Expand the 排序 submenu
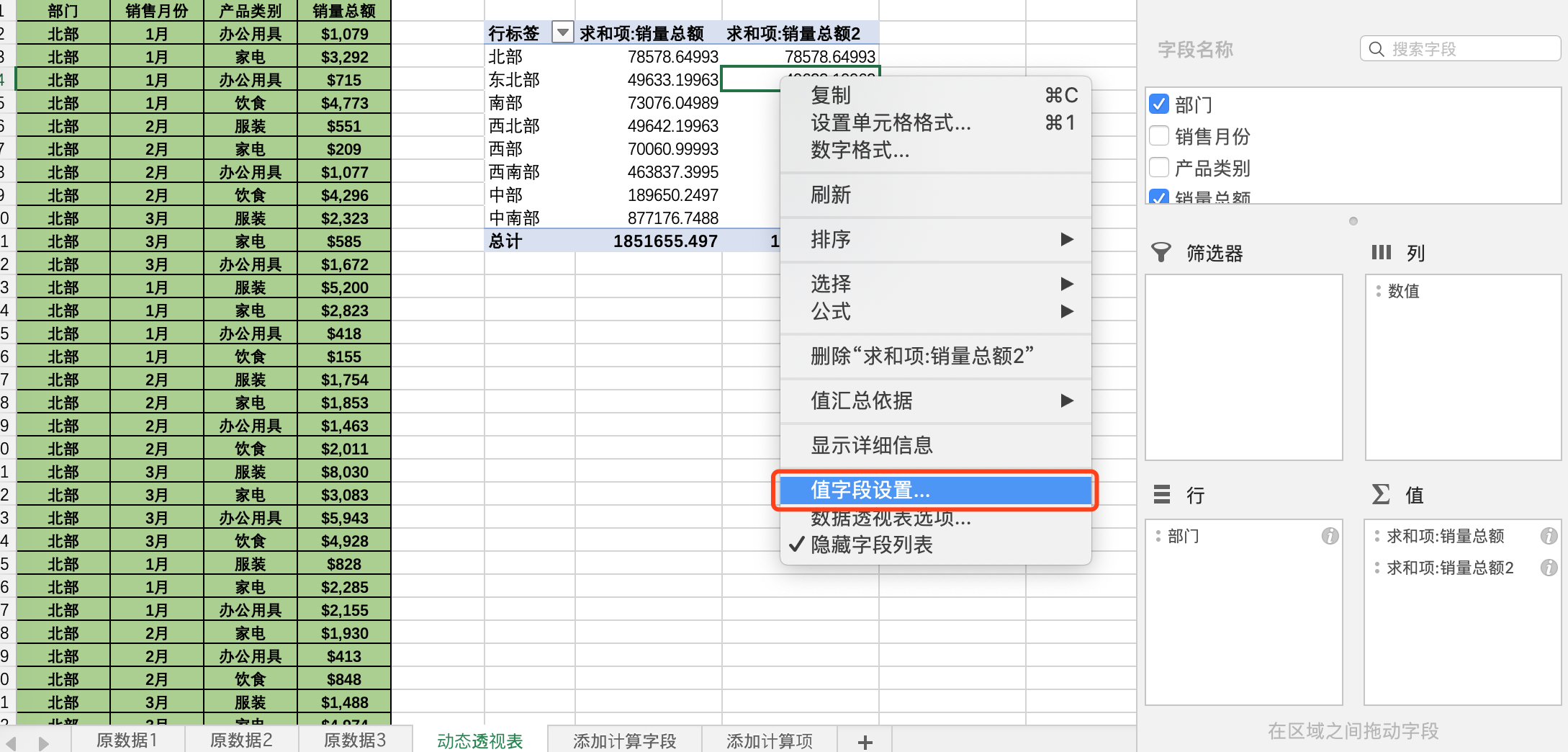This screenshot has width=1568, height=752. pos(936,240)
